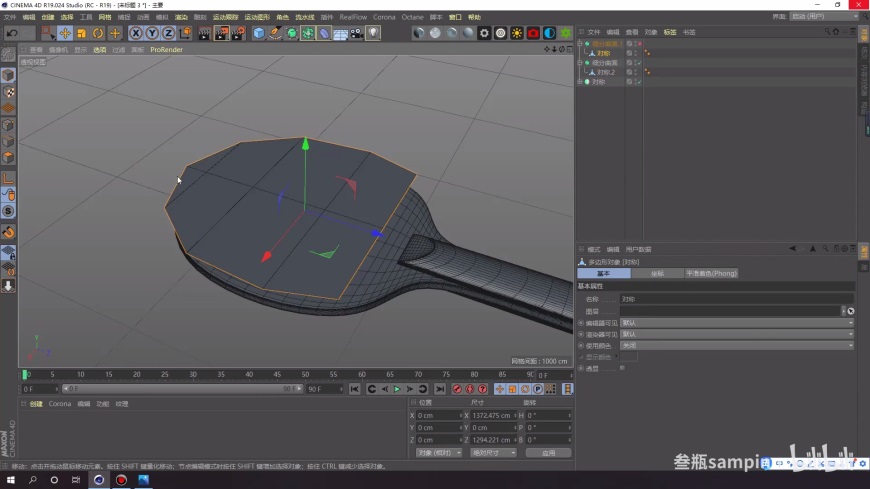The height and width of the screenshot is (489, 870).
Task: Open the Windows Start menu
Action: click(x=11, y=480)
